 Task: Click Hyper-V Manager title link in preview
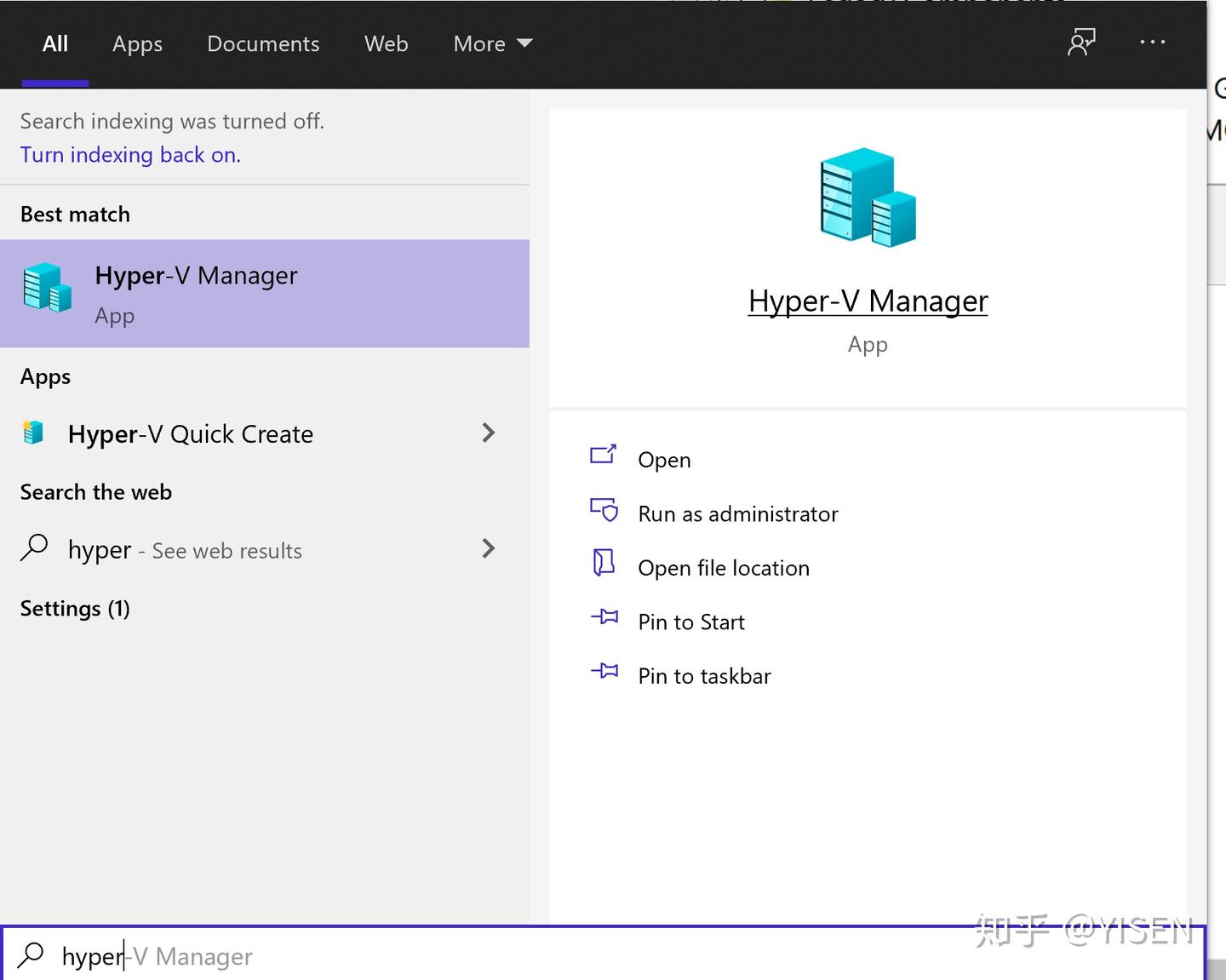(868, 301)
